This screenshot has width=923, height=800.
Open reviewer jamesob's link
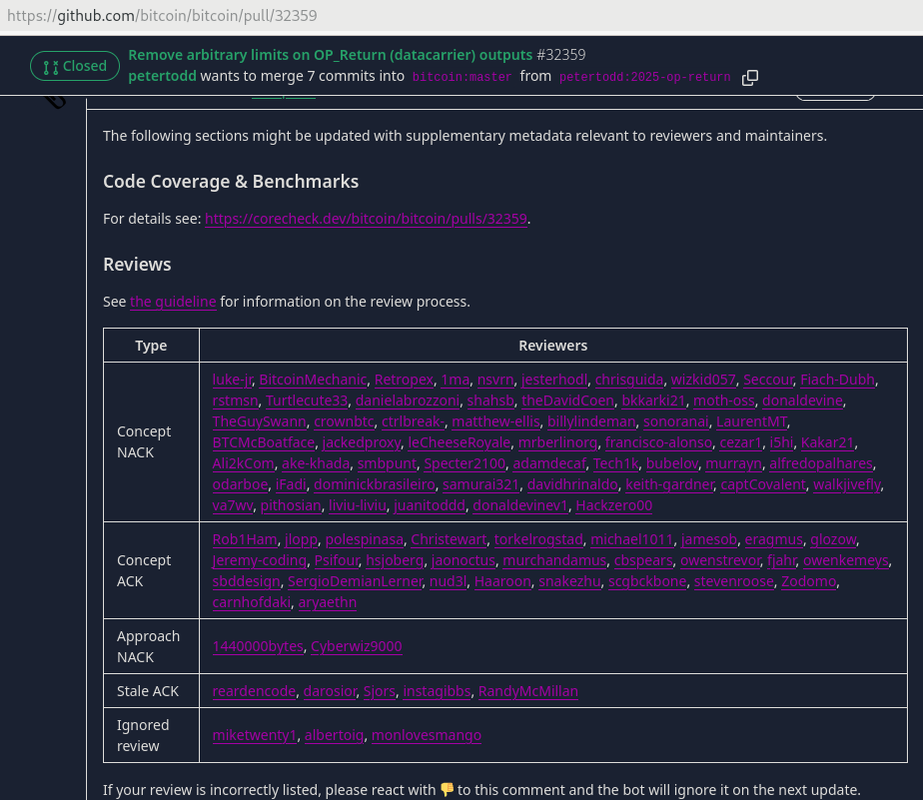click(709, 540)
